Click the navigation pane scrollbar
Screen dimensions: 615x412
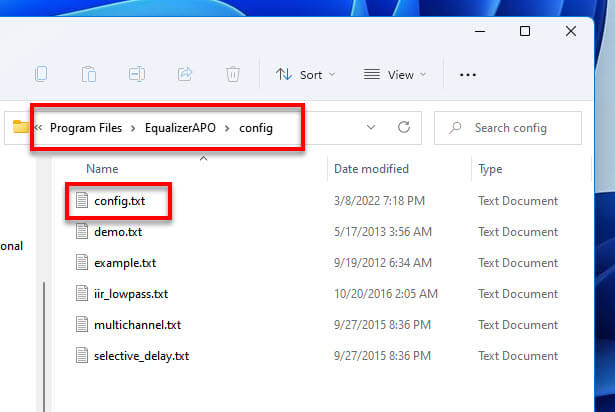[x=44, y=345]
